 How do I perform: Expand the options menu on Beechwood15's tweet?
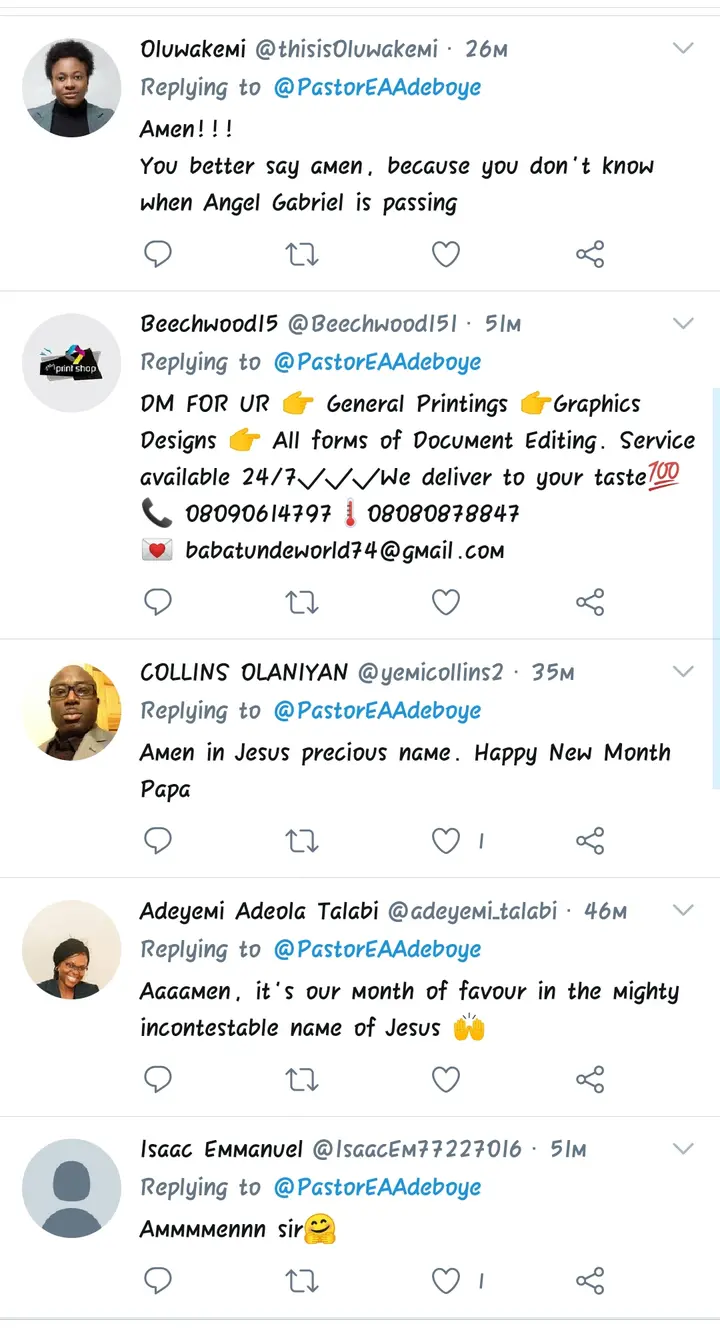pyautogui.click(x=683, y=323)
